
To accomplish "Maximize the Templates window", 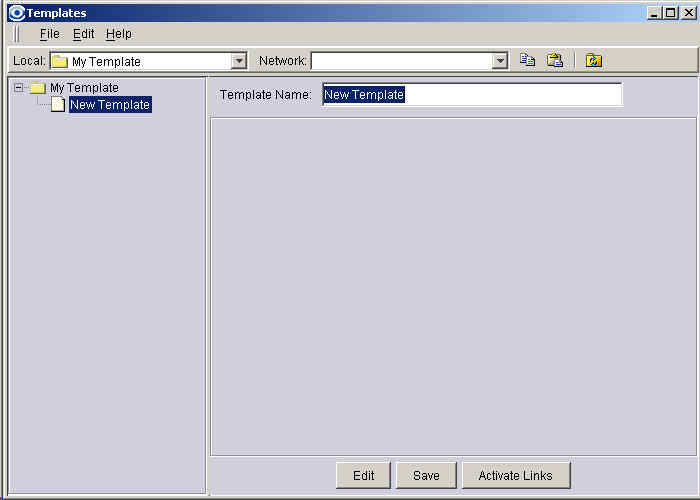I will (x=671, y=13).
